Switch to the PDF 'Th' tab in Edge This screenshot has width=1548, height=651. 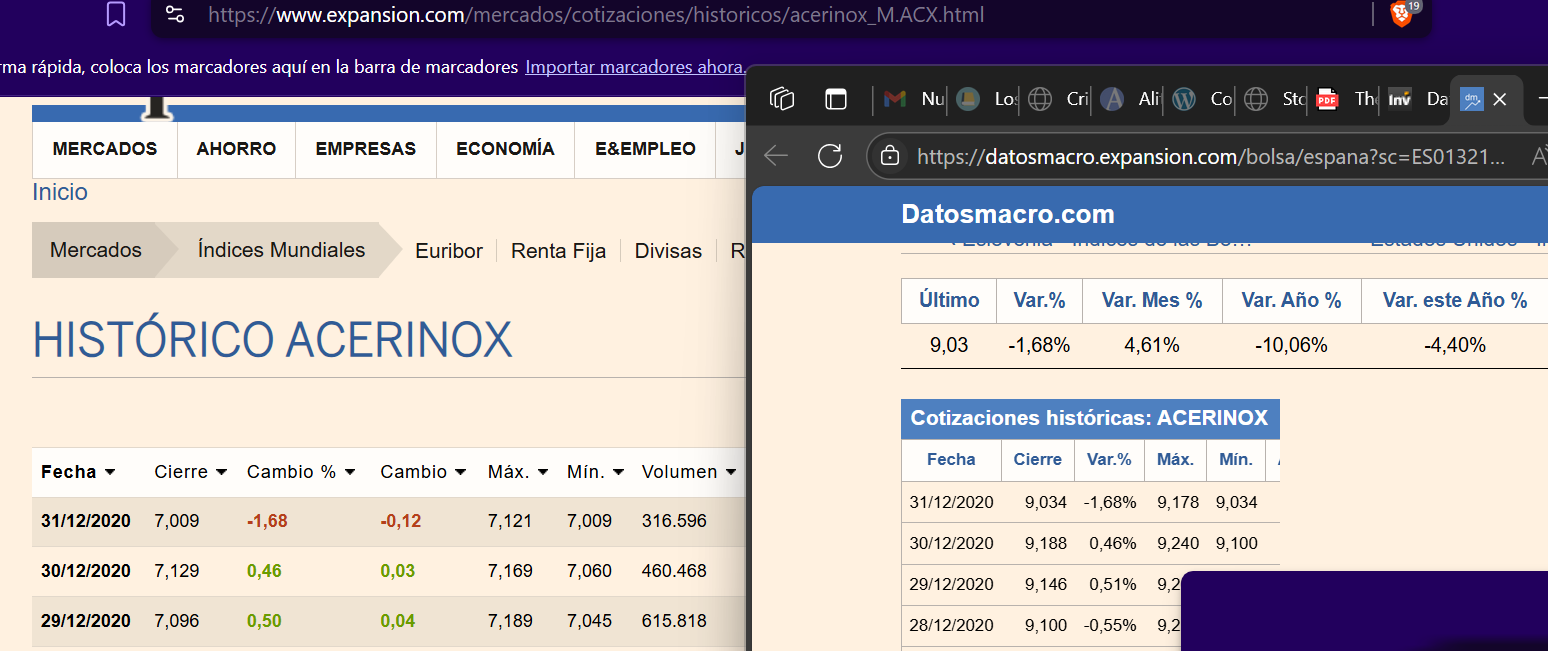click(x=1346, y=99)
